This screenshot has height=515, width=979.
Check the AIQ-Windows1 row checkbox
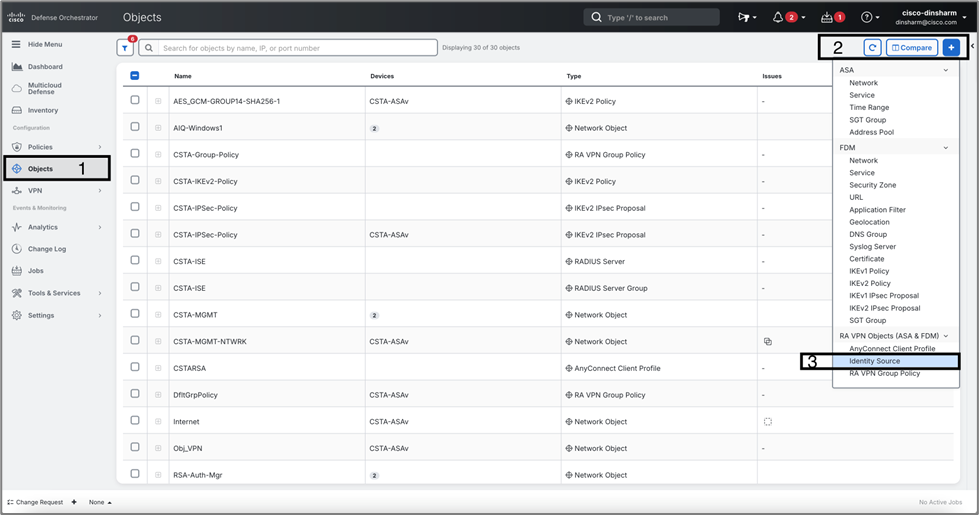[135, 127]
